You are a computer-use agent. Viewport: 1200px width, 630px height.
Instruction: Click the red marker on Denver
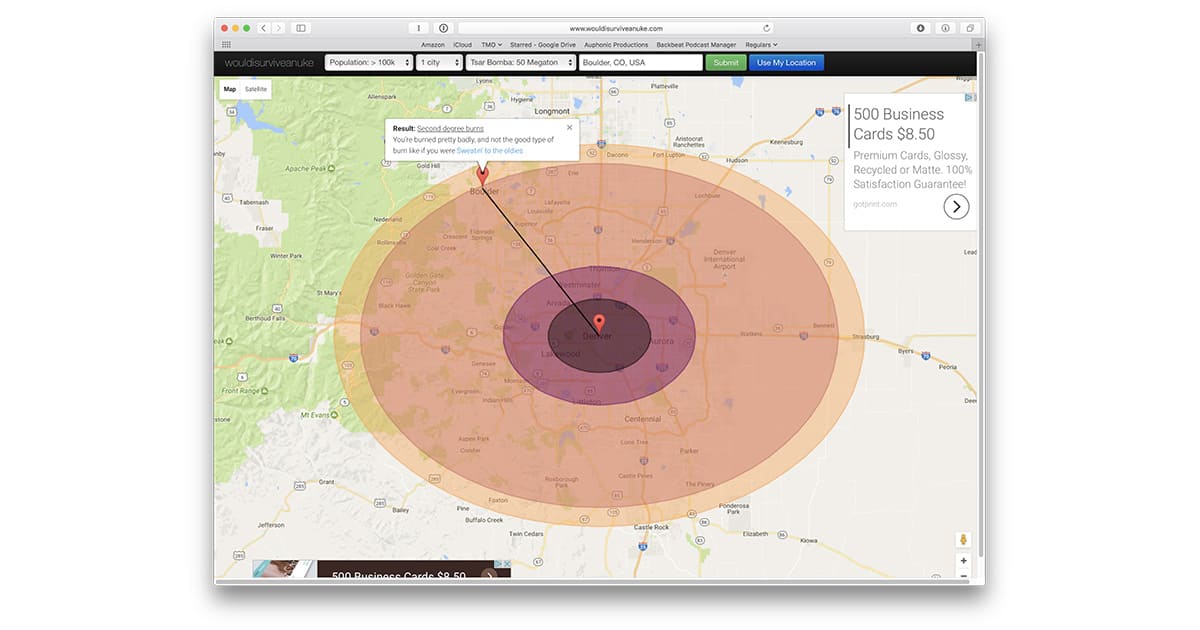pos(600,323)
